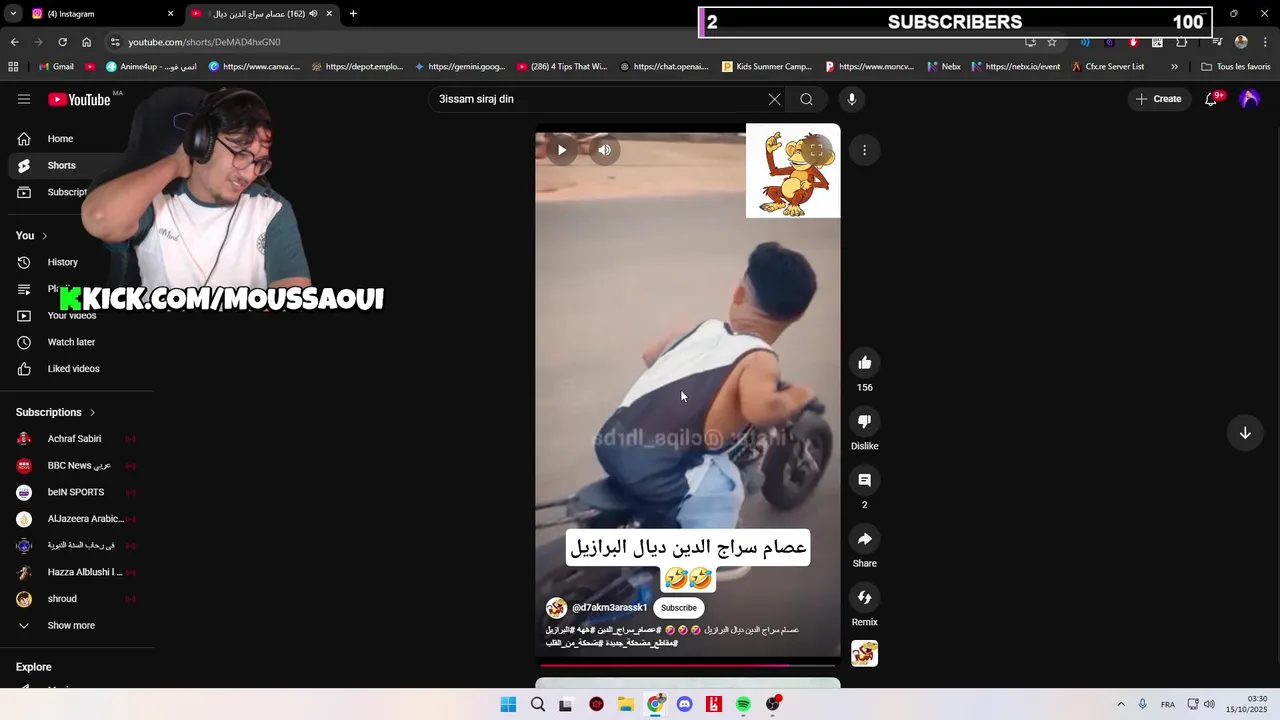This screenshot has width=1280, height=720.
Task: Go to next Short with down arrow
Action: tap(1245, 433)
